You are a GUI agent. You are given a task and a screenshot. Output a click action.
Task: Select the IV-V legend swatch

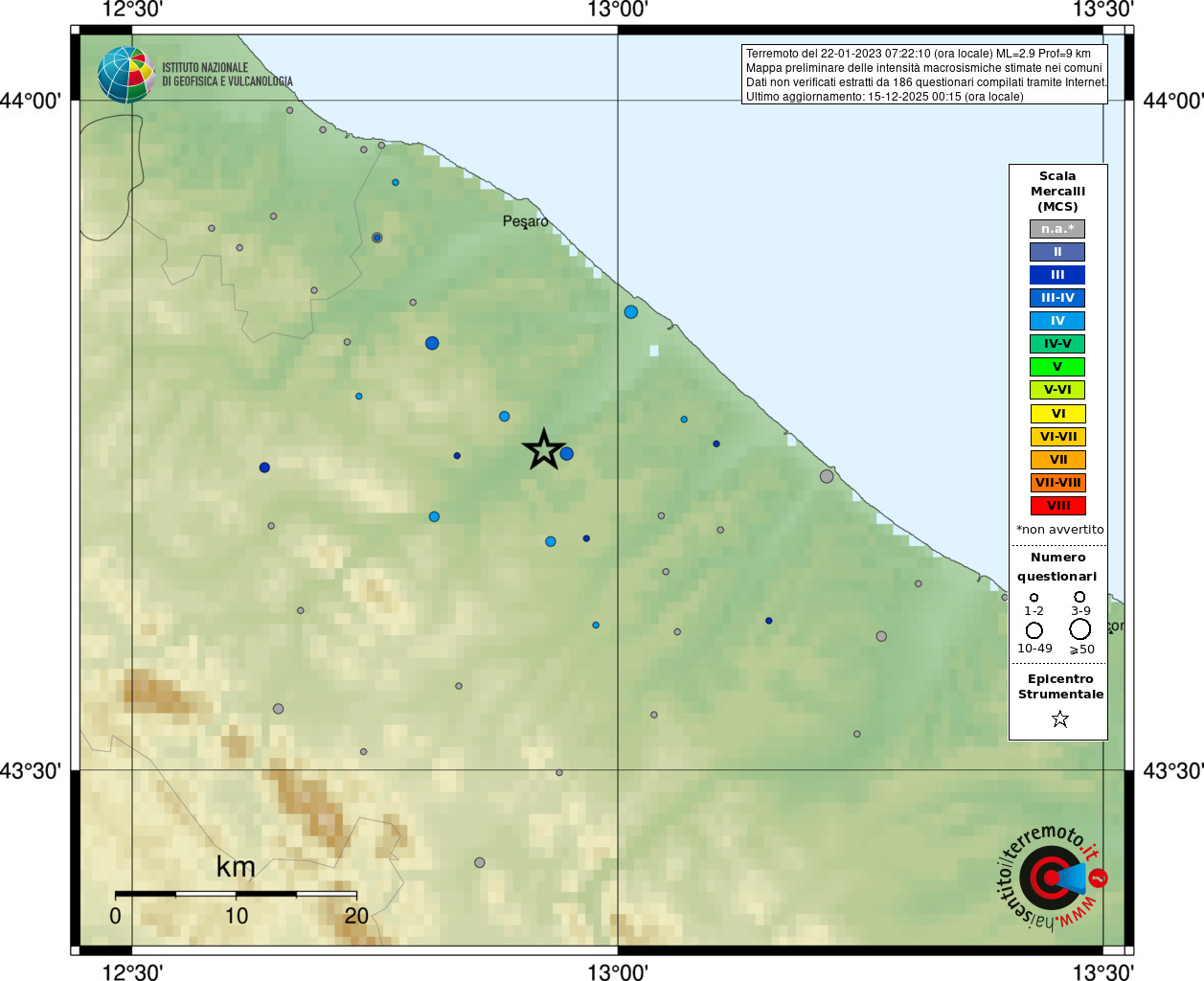tap(1057, 344)
